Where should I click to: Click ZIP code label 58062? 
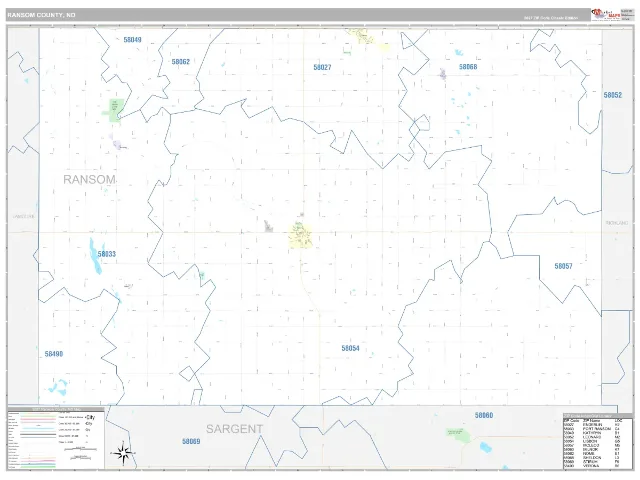click(x=180, y=62)
